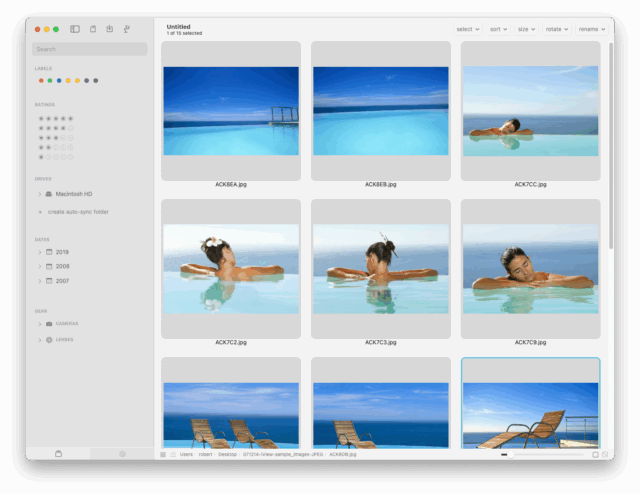Filter by five-star rating
This screenshot has height=494, width=640.
coord(56,119)
